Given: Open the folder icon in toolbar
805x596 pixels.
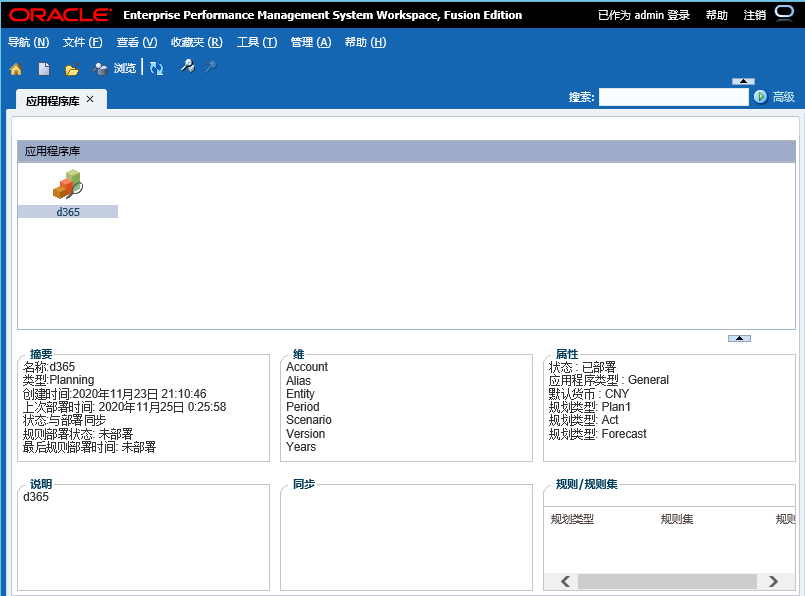Looking at the screenshot, I should 72,69.
